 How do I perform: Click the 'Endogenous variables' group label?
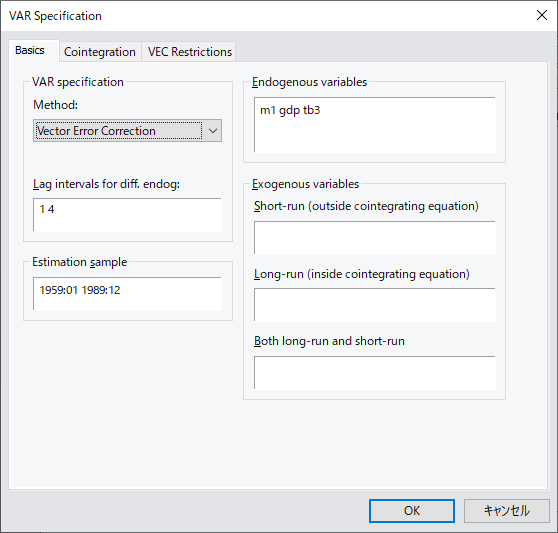(x=309, y=82)
